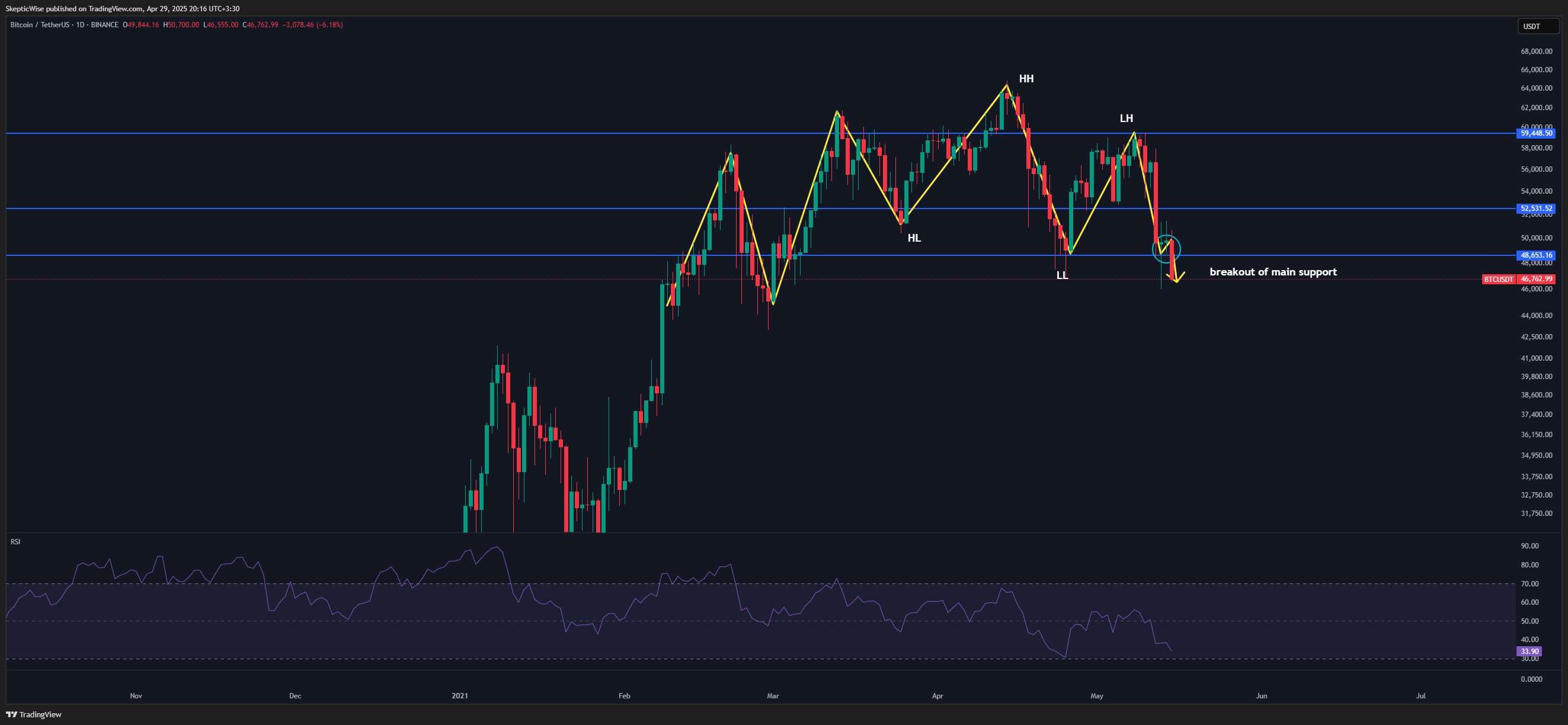Click the SkepticWise published caption
The height and width of the screenshot is (725, 1568).
click(122, 8)
